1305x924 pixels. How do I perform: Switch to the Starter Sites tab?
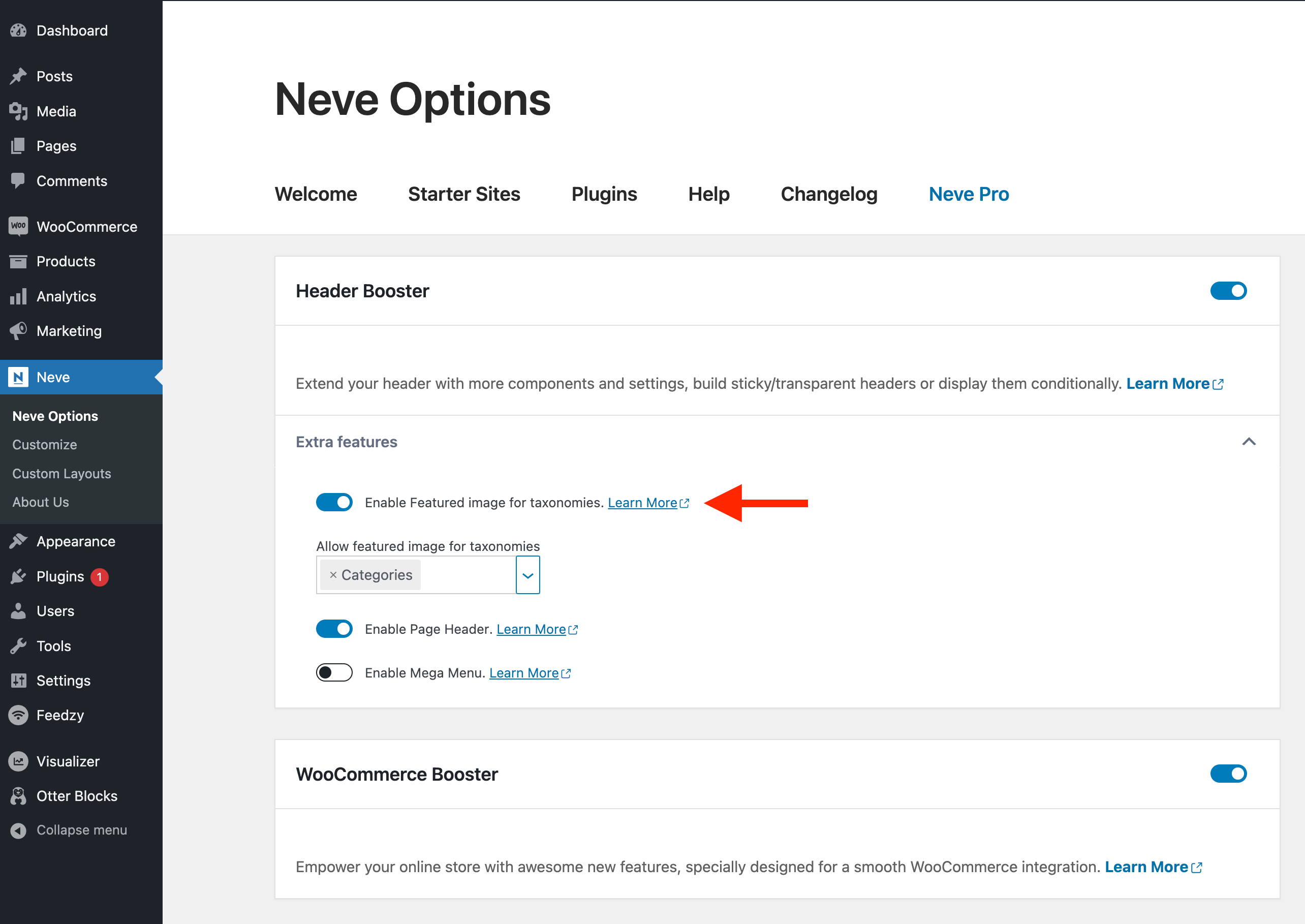[x=463, y=194]
